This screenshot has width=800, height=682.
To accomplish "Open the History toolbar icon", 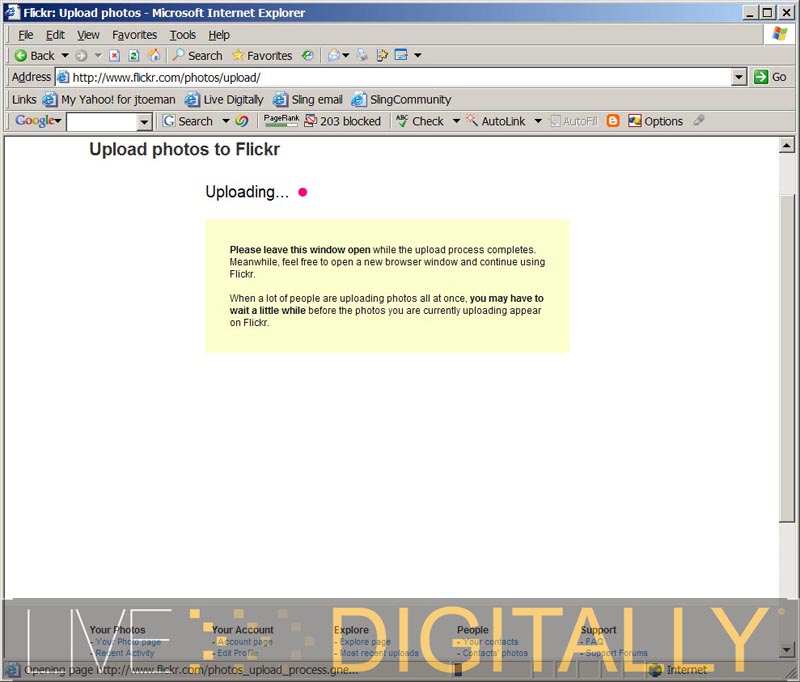I will (x=308, y=55).
